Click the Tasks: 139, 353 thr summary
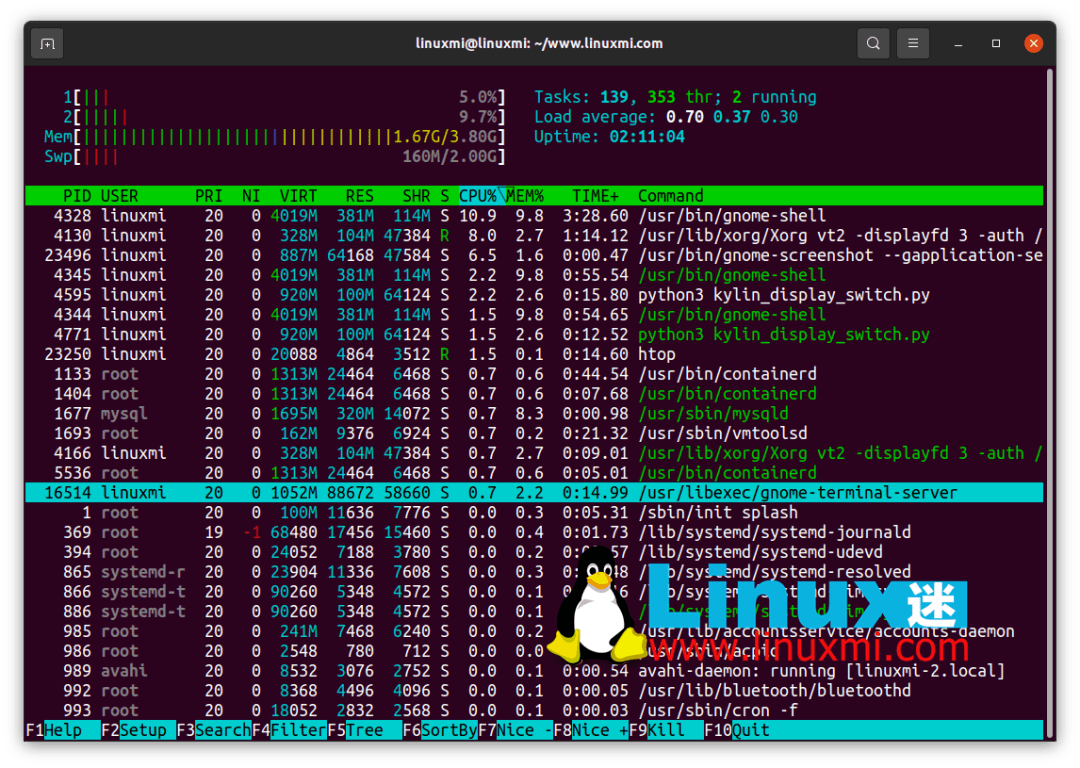Screen dimensions: 1080x768 [x=676, y=97]
